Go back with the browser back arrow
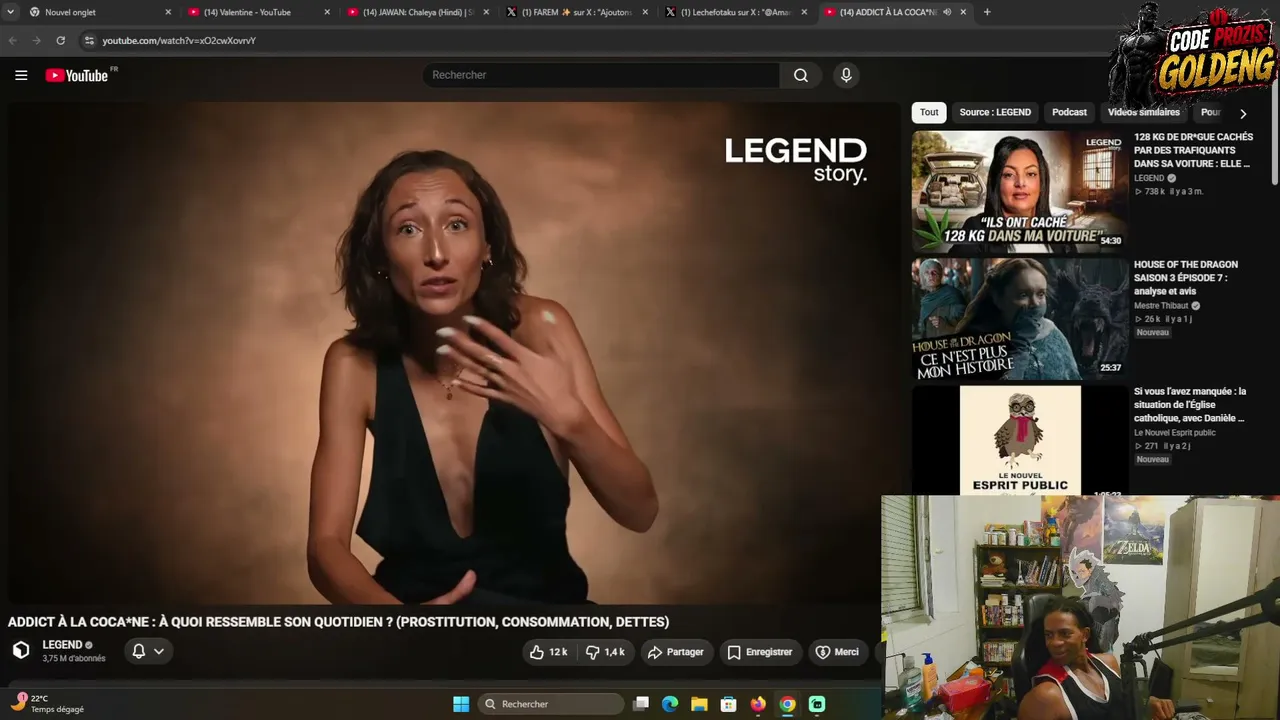Image resolution: width=1280 pixels, height=720 pixels. tap(13, 40)
